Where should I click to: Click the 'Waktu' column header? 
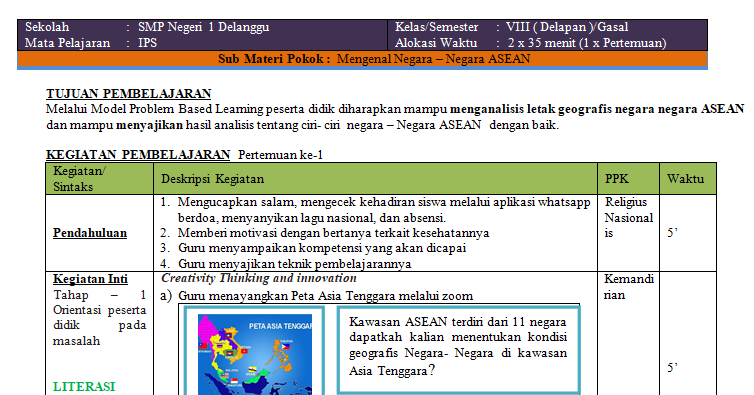685,178
